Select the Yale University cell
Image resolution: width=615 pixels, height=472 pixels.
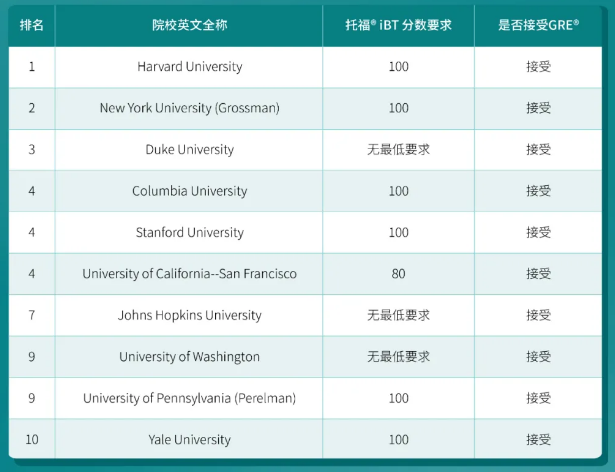tap(189, 439)
